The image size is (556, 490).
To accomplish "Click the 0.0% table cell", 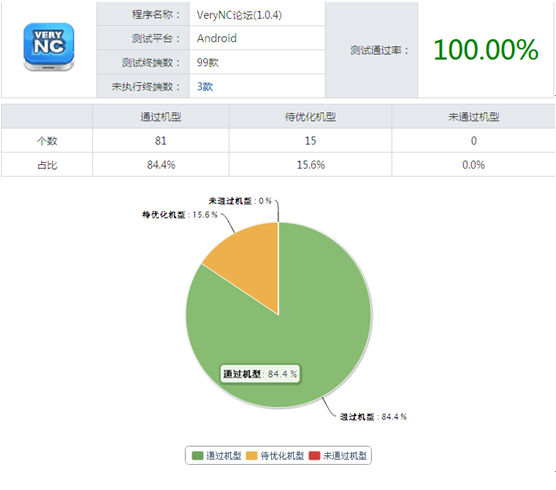I will [473, 165].
